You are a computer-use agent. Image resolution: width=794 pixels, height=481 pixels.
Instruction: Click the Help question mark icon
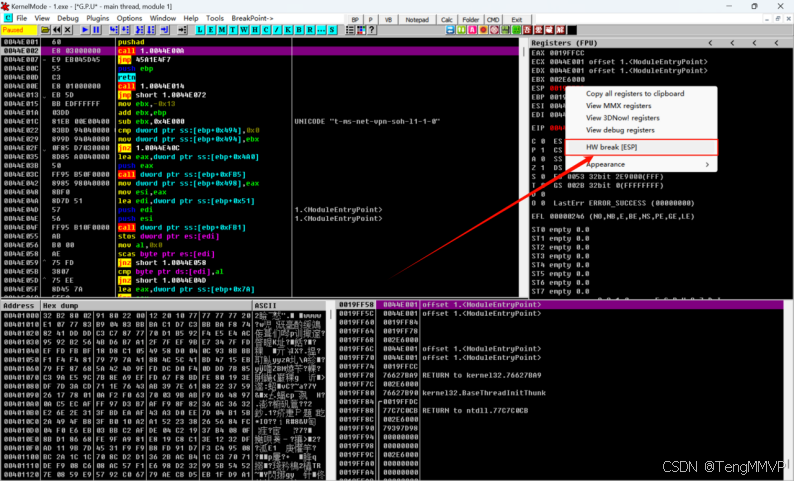372,30
